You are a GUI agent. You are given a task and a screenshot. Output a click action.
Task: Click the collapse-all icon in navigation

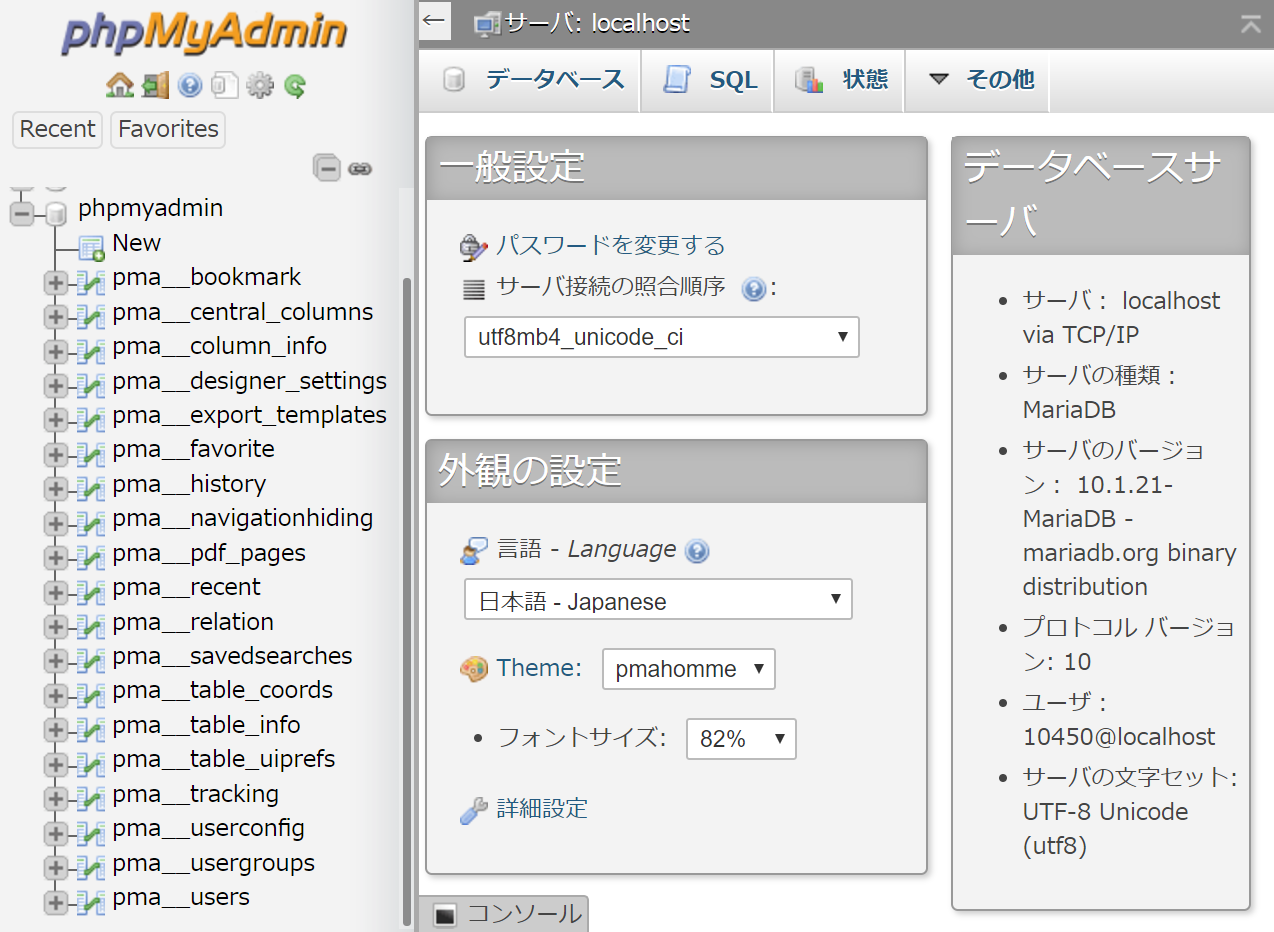[x=327, y=168]
